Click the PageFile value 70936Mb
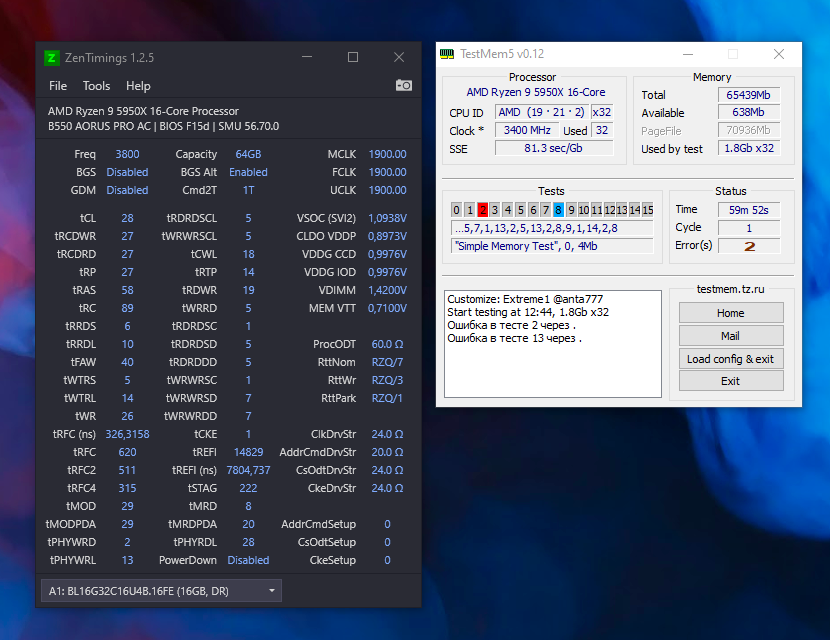The width and height of the screenshot is (830, 640). coord(748,130)
